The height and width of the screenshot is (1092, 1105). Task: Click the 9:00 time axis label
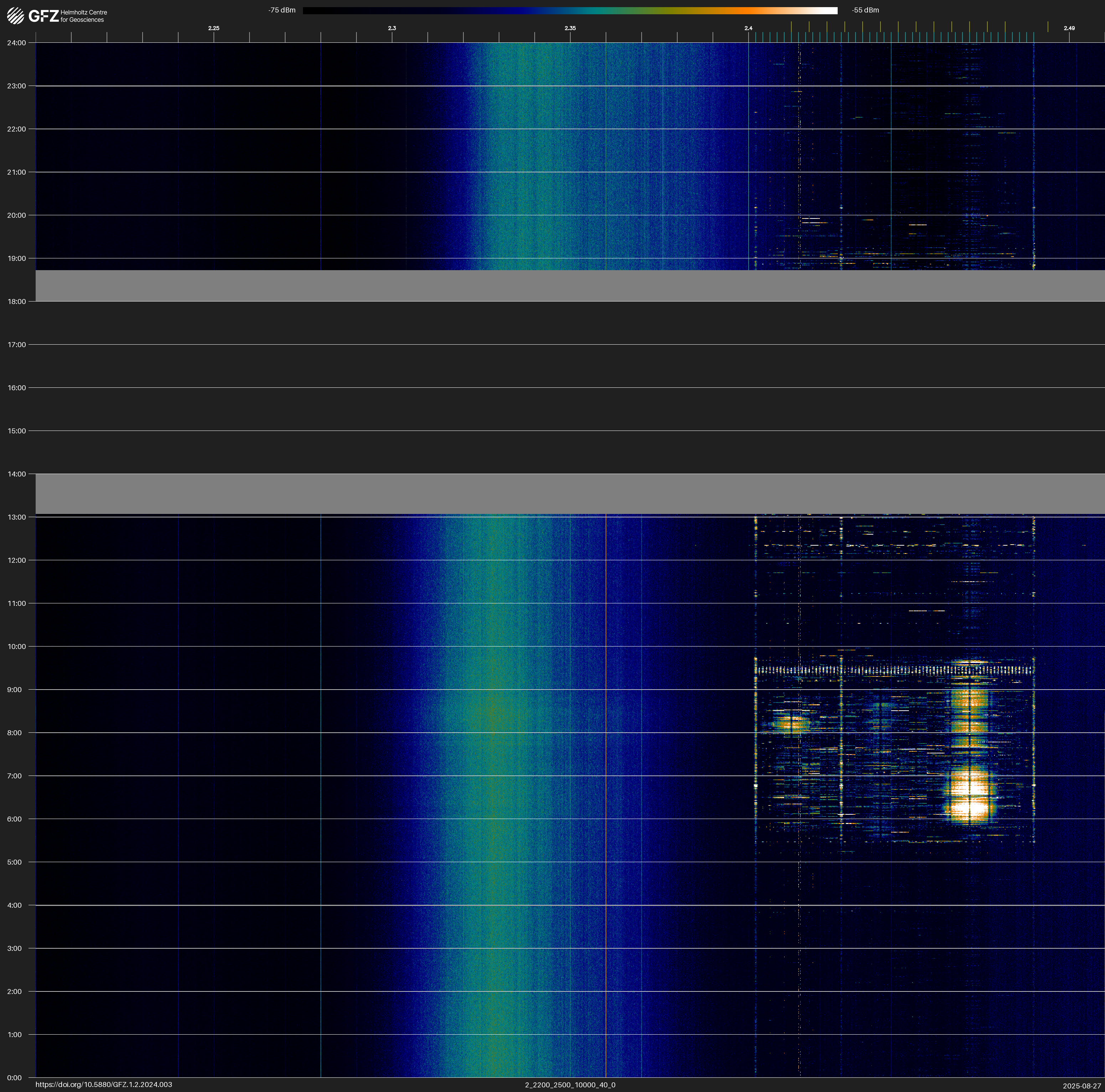[14, 690]
